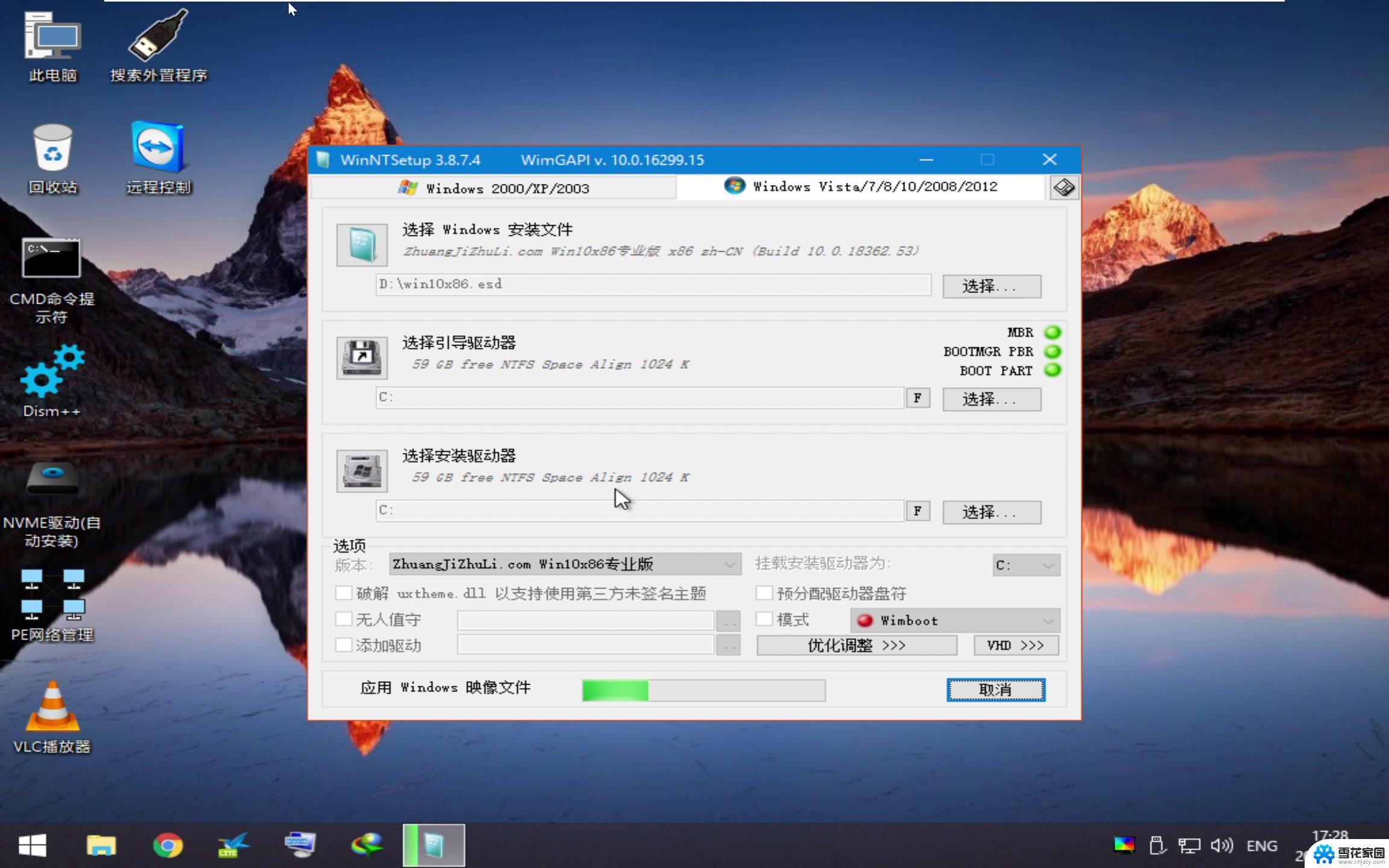Click the network tray icon
Screen dimensions: 1389x868
point(1189,846)
